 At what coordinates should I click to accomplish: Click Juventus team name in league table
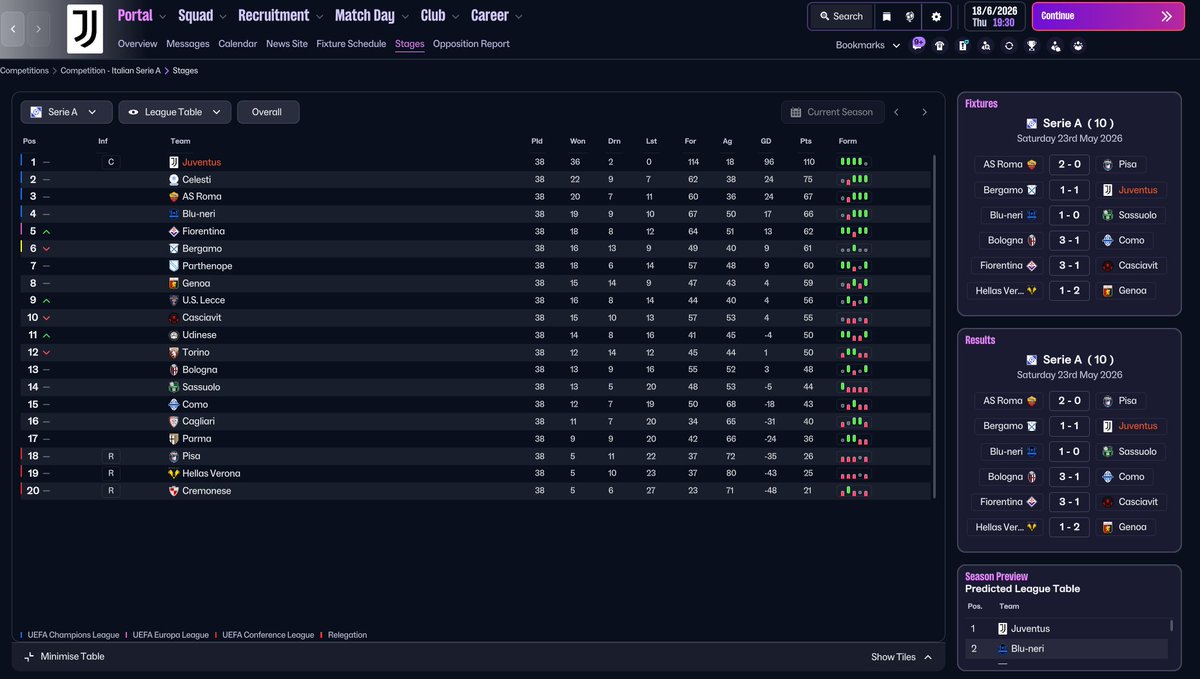point(201,162)
